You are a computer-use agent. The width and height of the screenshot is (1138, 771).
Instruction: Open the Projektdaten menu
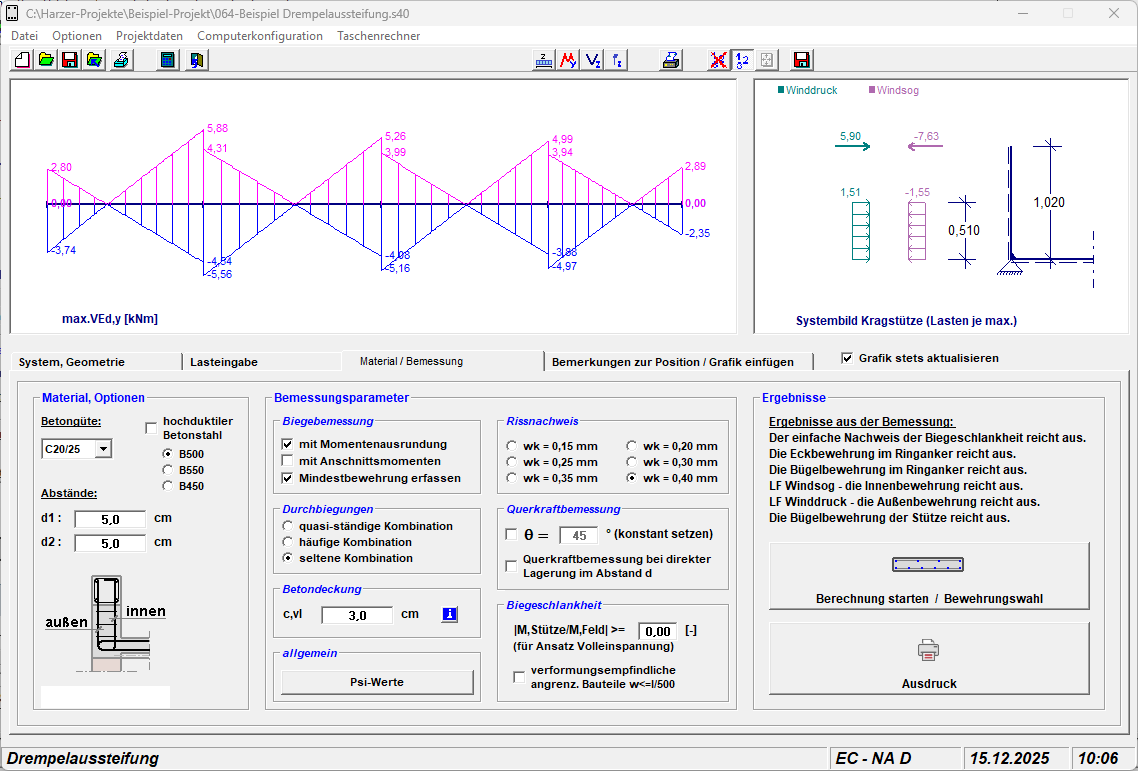pyautogui.click(x=149, y=36)
